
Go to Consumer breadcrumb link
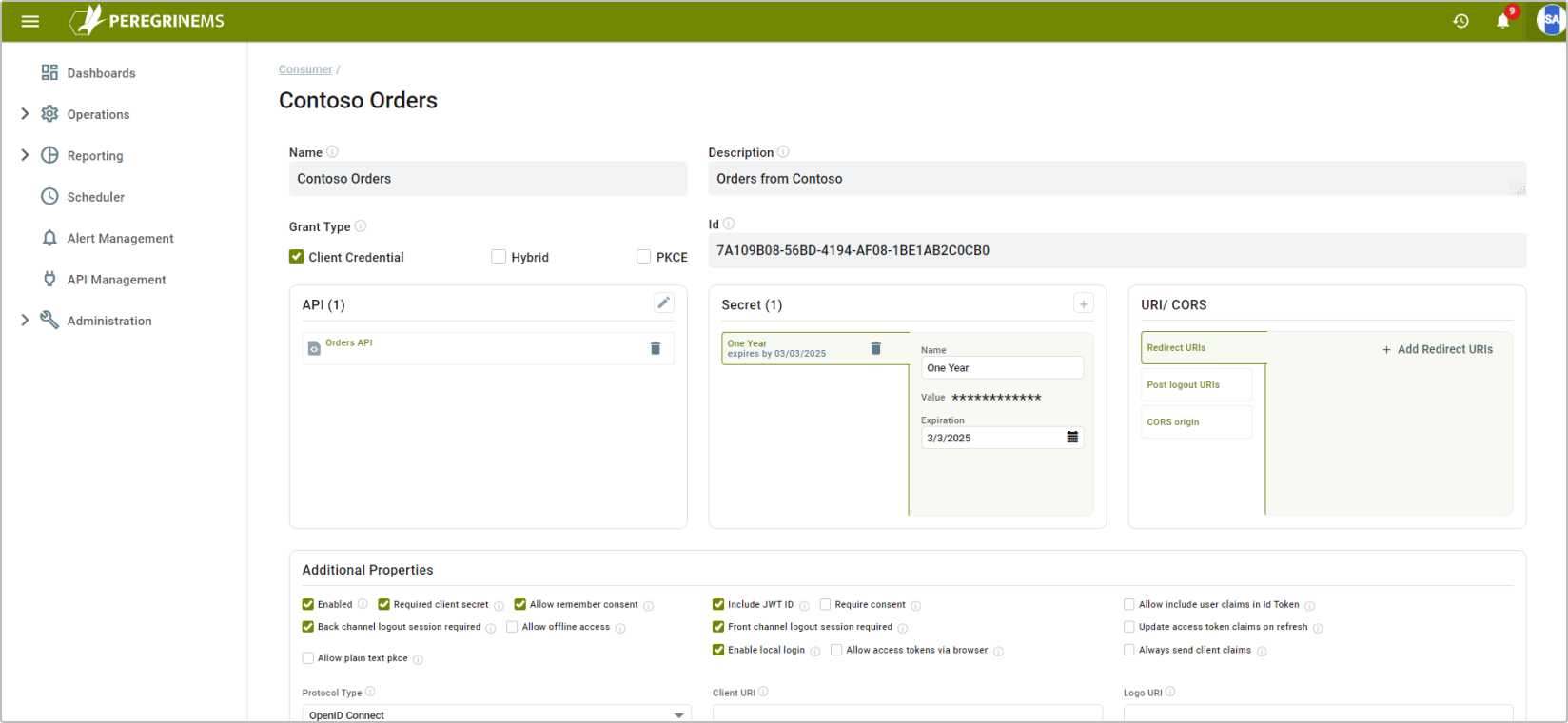tap(305, 69)
